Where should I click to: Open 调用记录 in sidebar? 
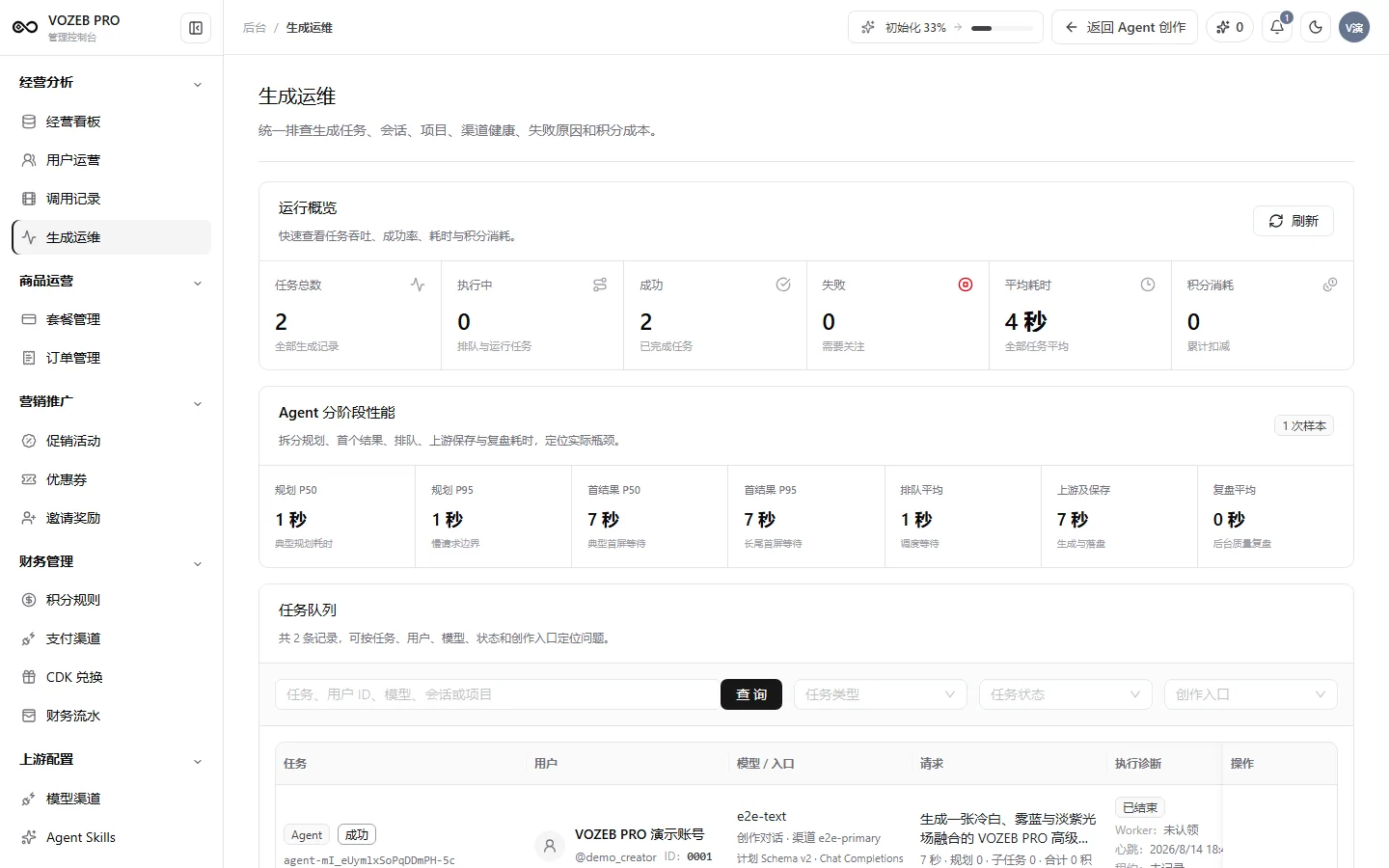point(111,199)
